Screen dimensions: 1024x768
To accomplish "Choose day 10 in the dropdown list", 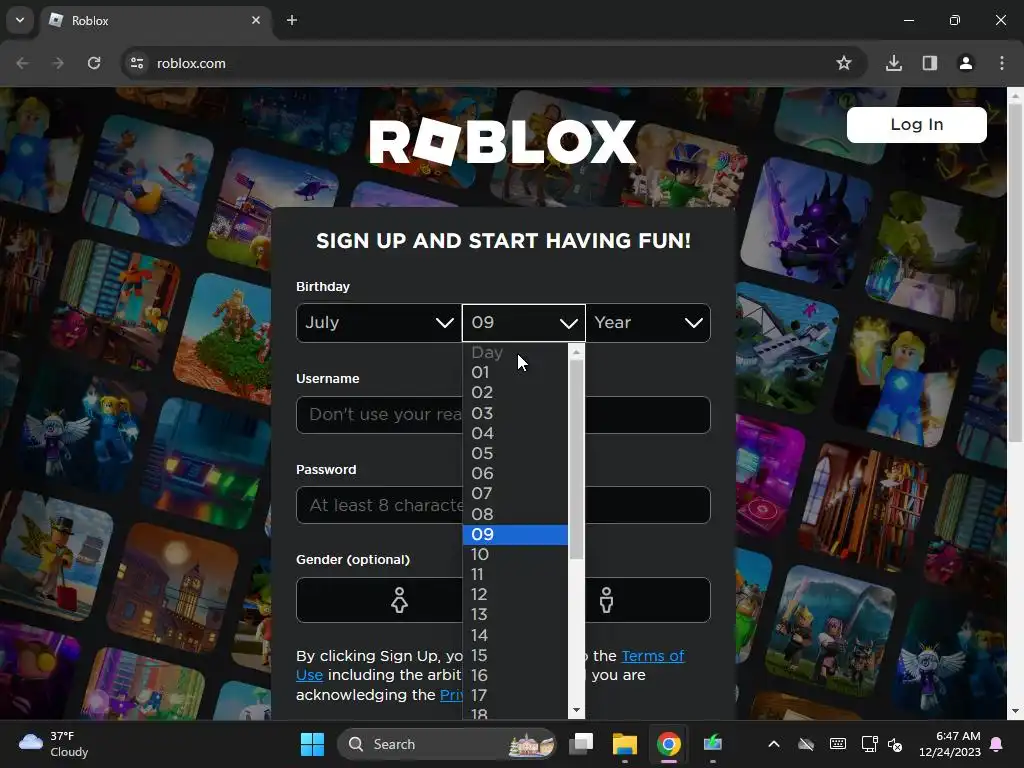I will (515, 554).
